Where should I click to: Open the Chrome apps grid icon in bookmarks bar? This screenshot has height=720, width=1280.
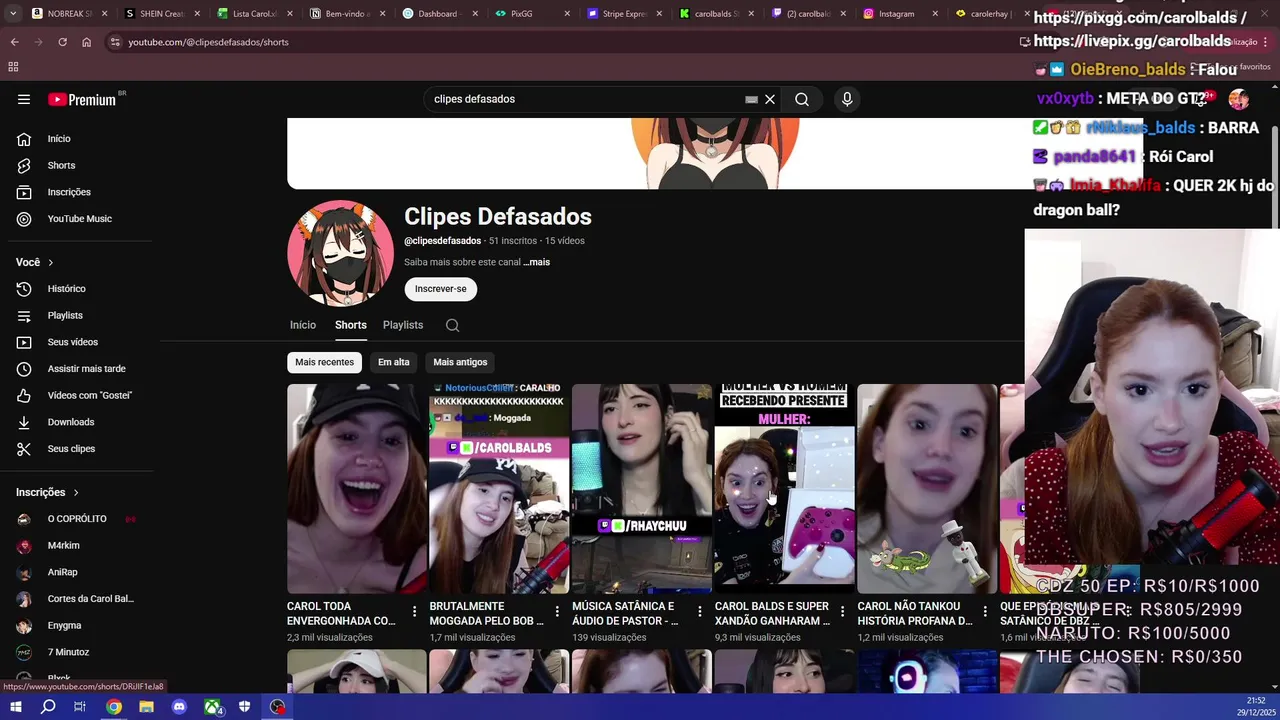[x=13, y=67]
